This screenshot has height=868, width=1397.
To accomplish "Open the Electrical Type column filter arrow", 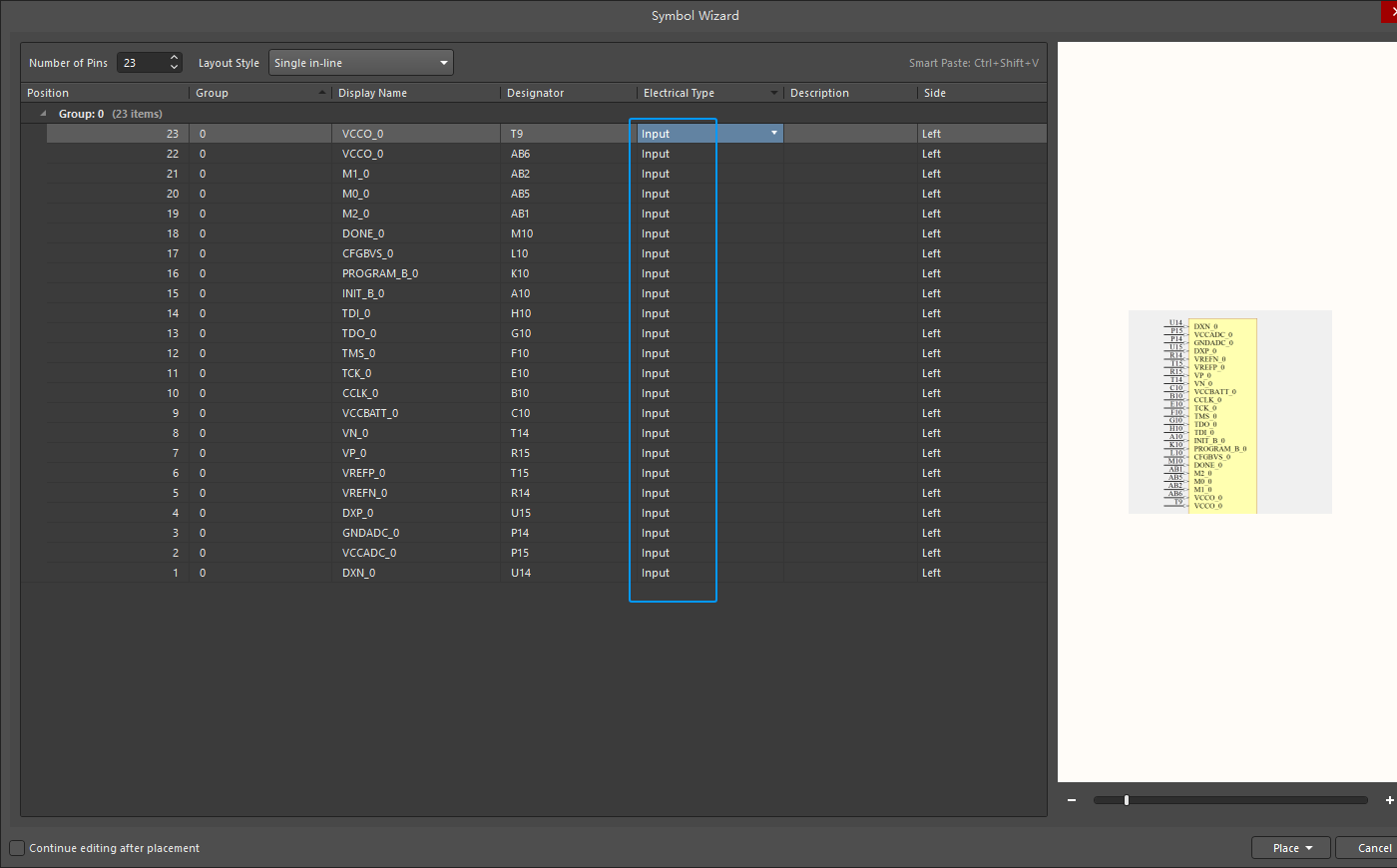I will click(x=774, y=93).
